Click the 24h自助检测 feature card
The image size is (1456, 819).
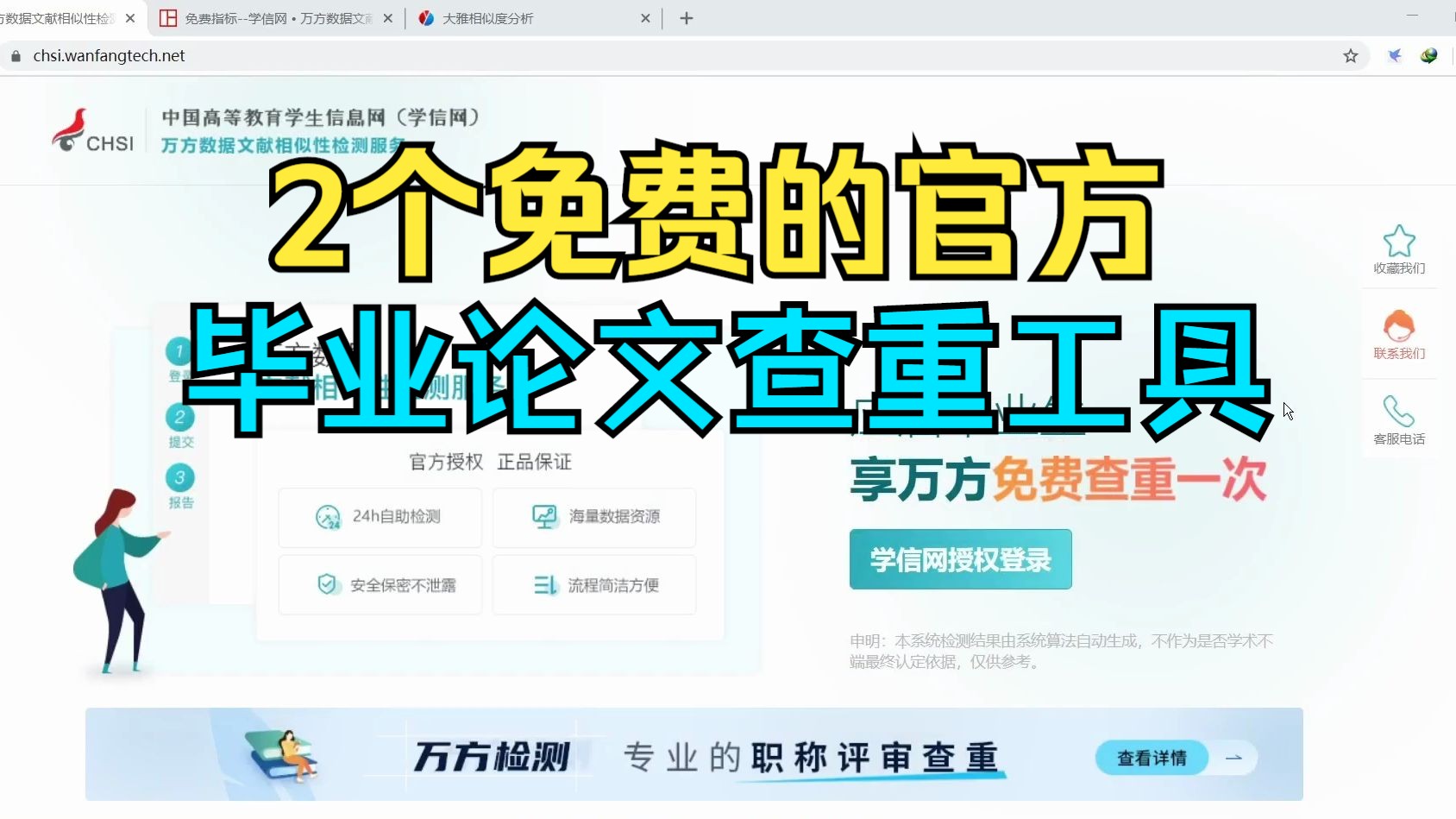[x=380, y=517]
